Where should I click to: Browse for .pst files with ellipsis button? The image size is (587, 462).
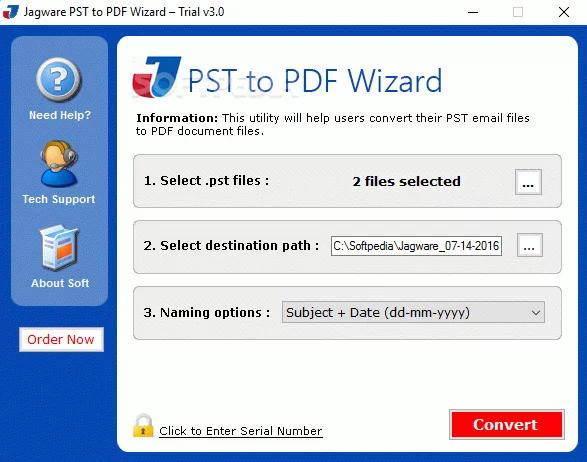[x=528, y=182]
